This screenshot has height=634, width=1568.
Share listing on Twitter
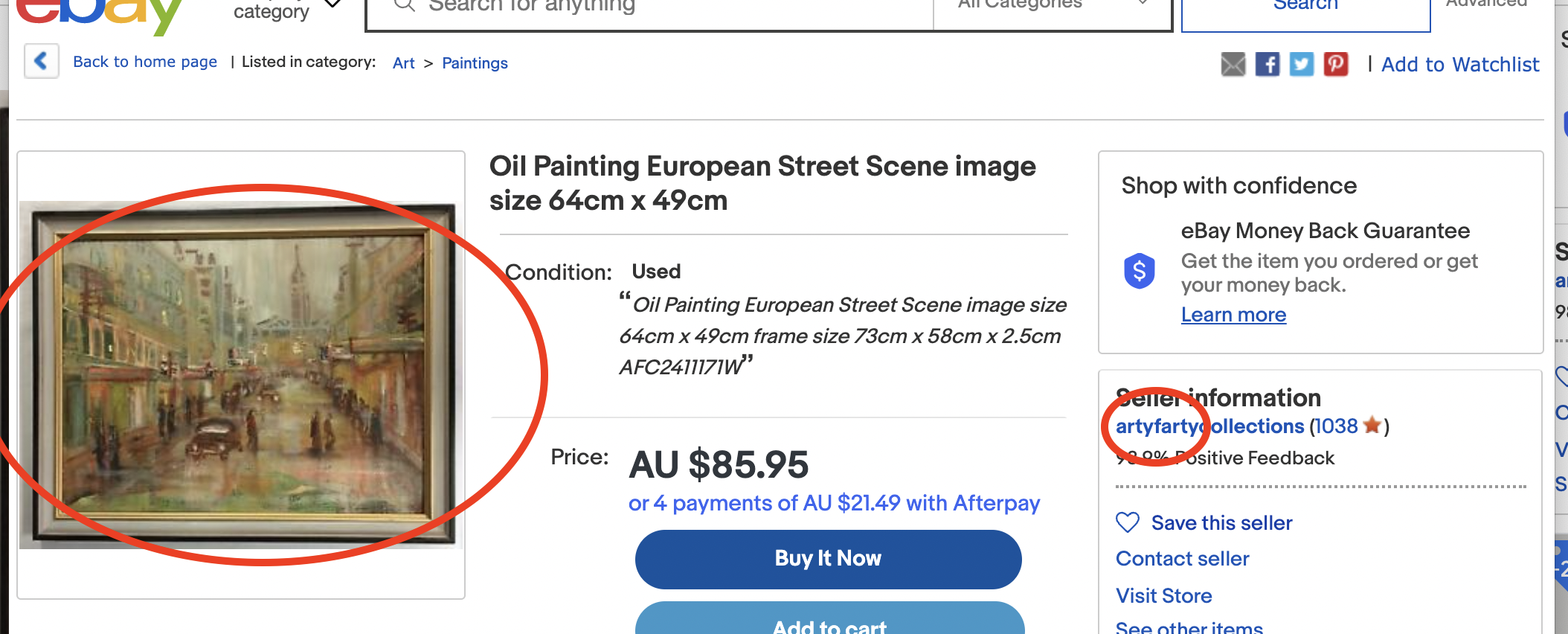tap(1302, 64)
